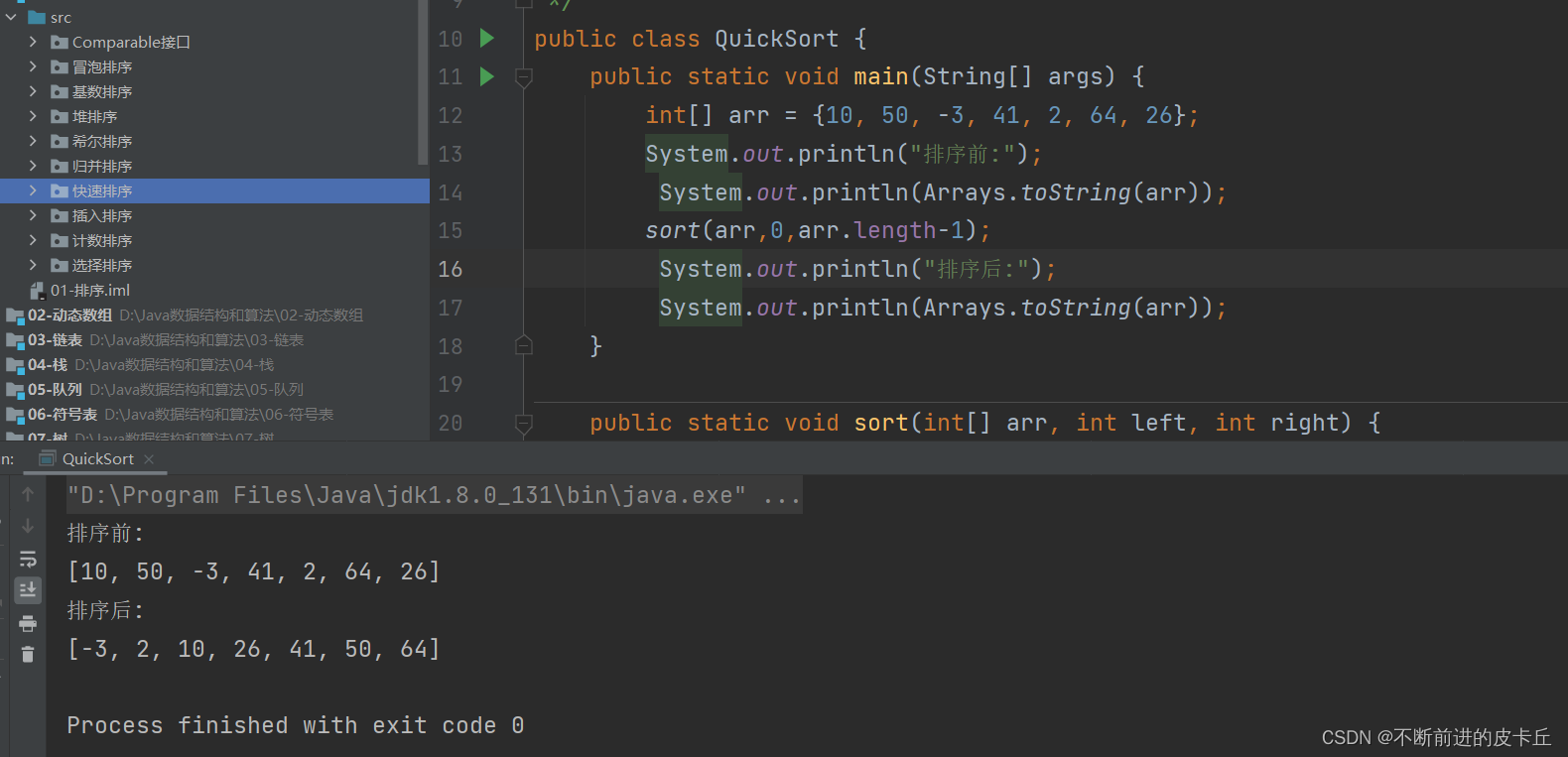Click line number 12 in the editor gutter
This screenshot has width=1568, height=757.
click(451, 115)
